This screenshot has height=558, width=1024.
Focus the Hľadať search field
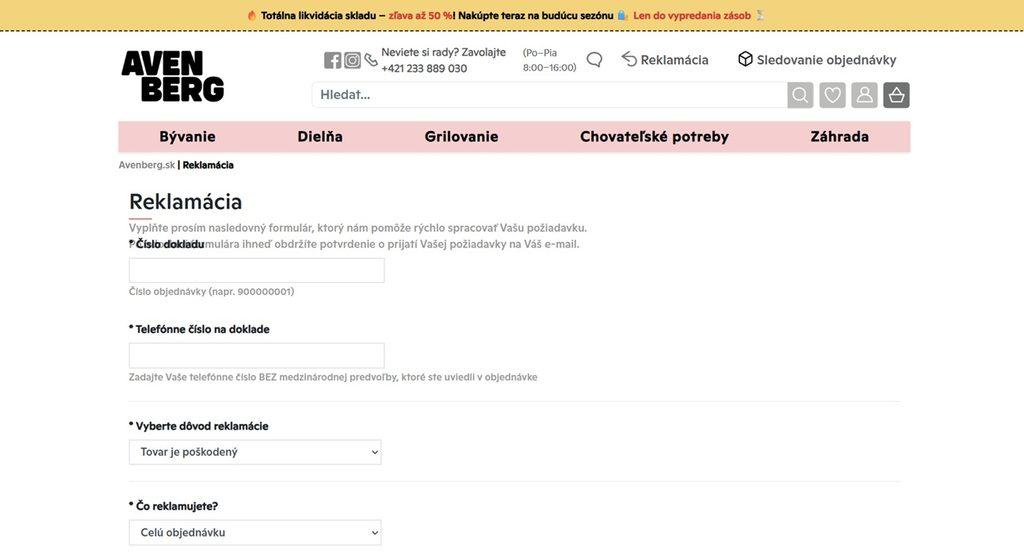click(x=549, y=95)
